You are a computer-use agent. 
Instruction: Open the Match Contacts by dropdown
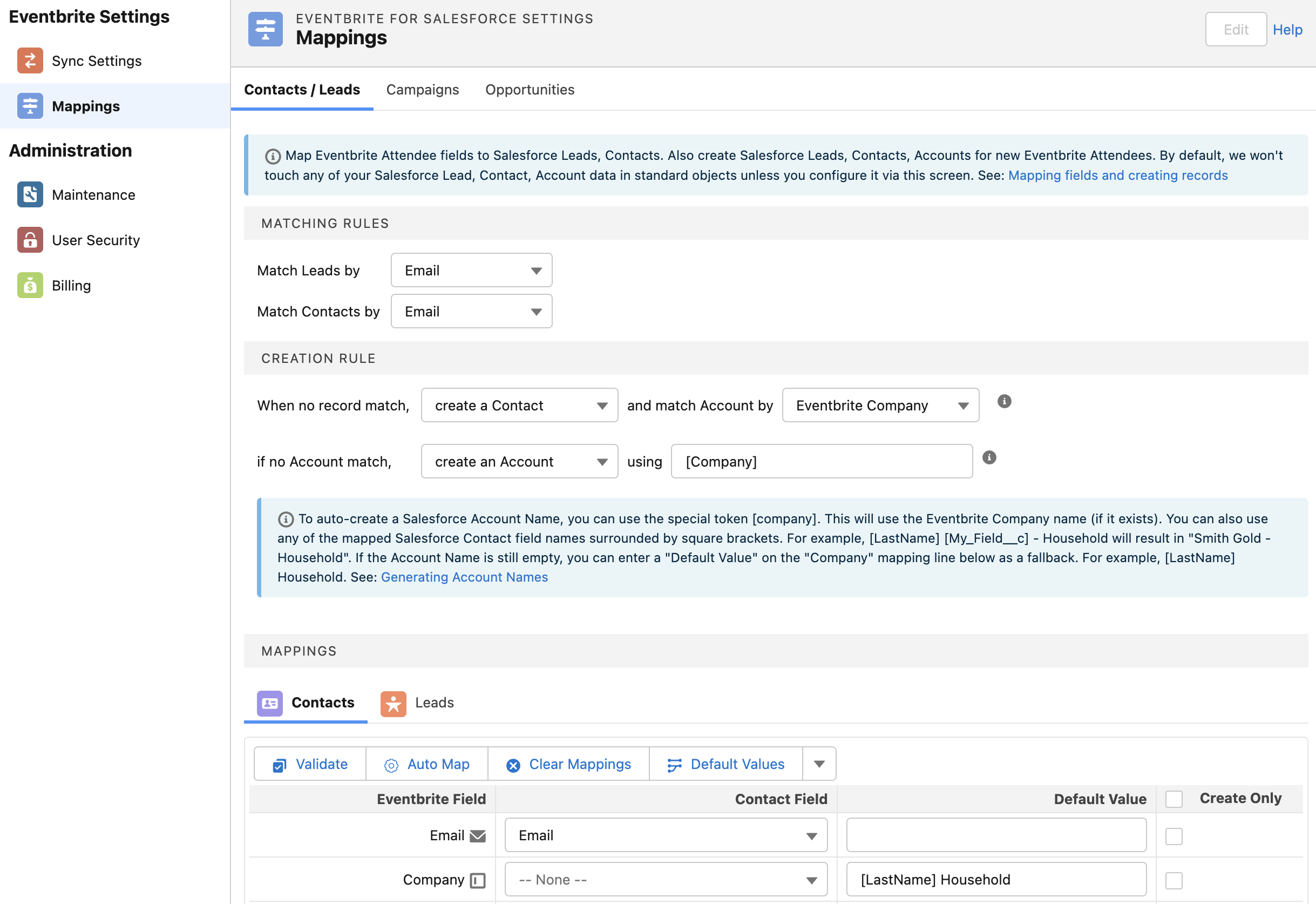[471, 311]
